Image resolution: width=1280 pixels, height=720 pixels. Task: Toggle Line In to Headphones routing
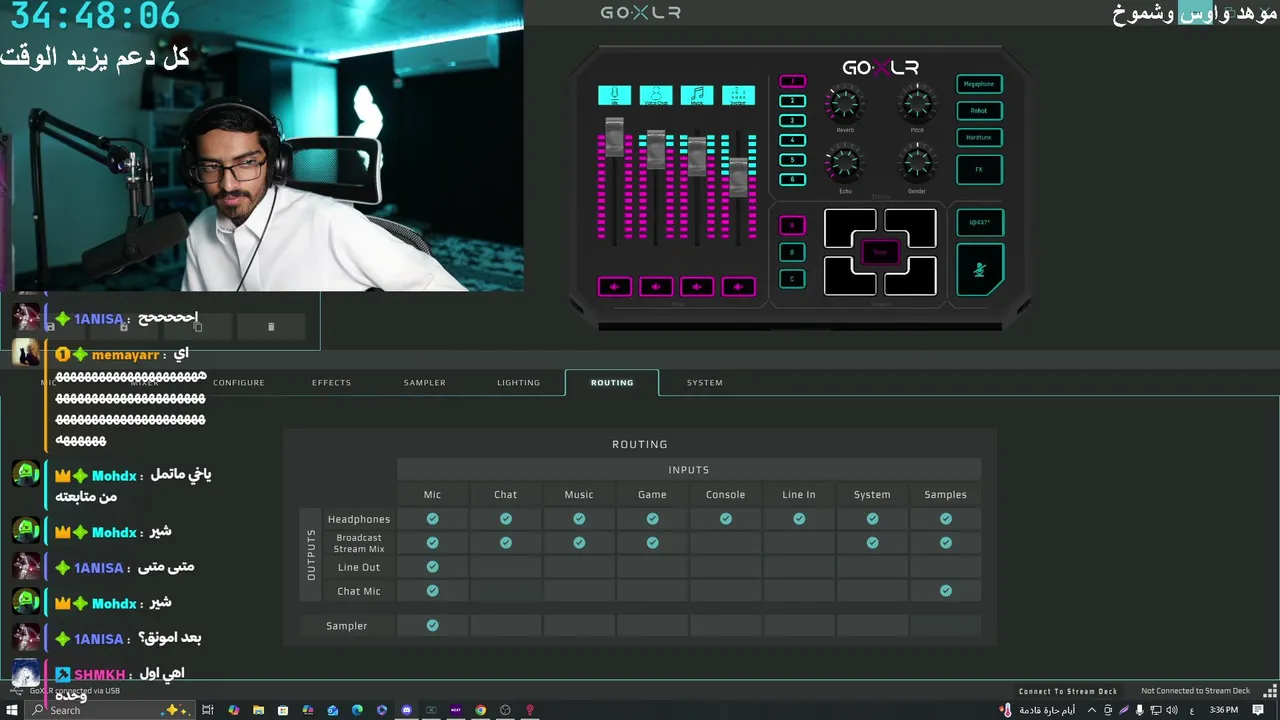pyautogui.click(x=799, y=519)
